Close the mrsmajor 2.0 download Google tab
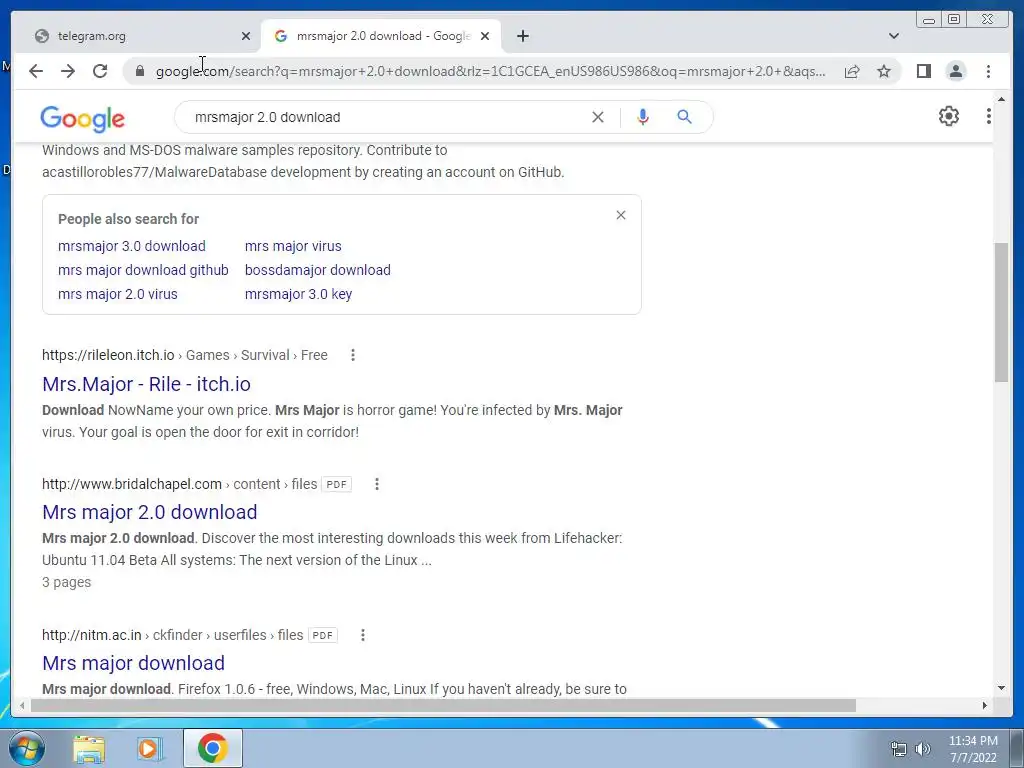Image resolution: width=1024 pixels, height=768 pixels. tap(485, 36)
